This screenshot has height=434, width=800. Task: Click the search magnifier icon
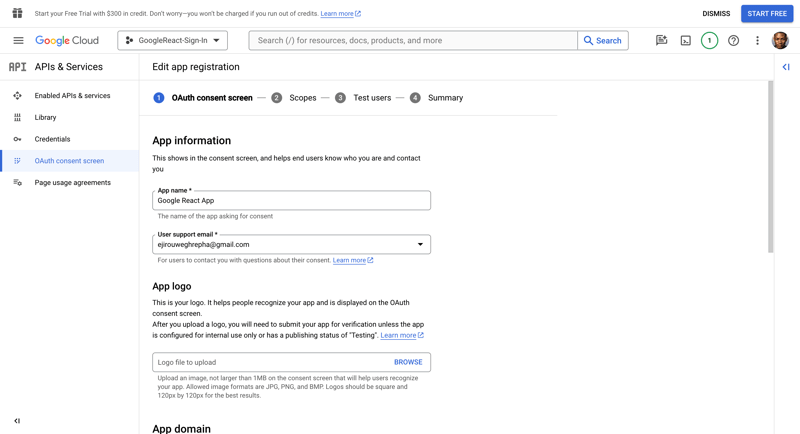[x=588, y=40]
